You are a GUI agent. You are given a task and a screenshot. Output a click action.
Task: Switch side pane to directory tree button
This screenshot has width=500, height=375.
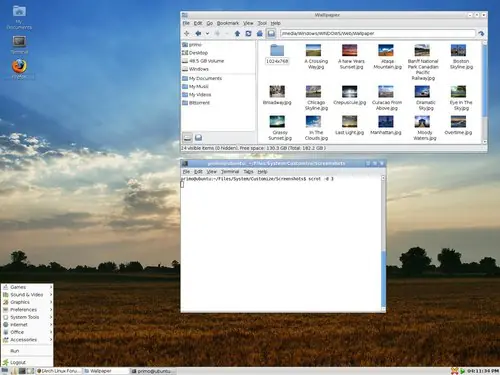198,138
